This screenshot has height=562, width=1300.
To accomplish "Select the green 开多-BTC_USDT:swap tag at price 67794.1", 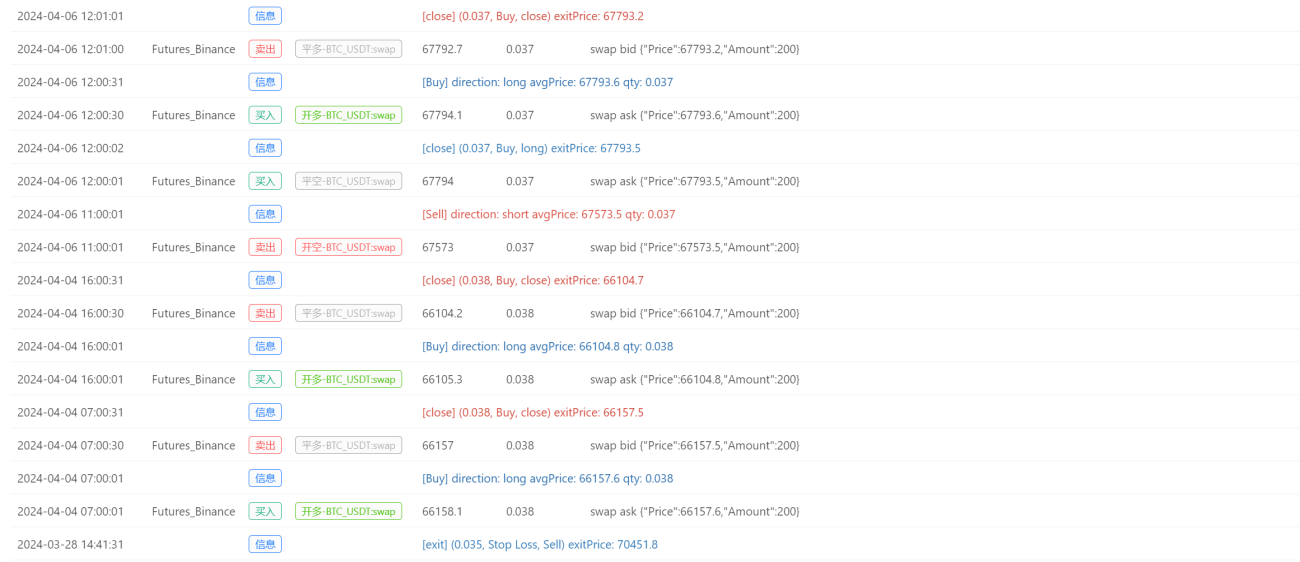I will 348,115.
